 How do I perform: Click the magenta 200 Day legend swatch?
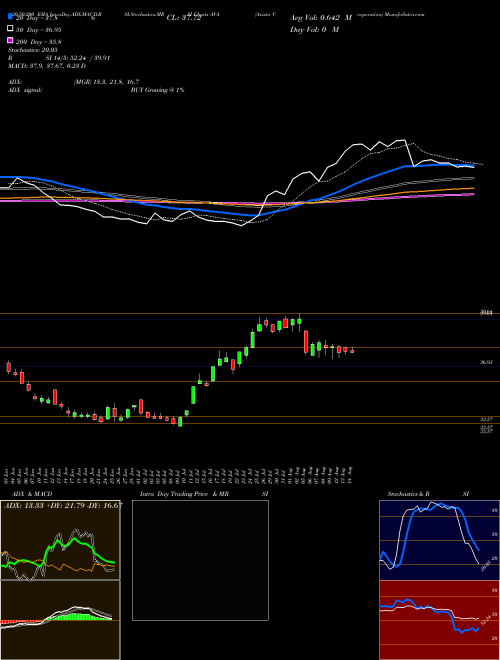click(11, 41)
